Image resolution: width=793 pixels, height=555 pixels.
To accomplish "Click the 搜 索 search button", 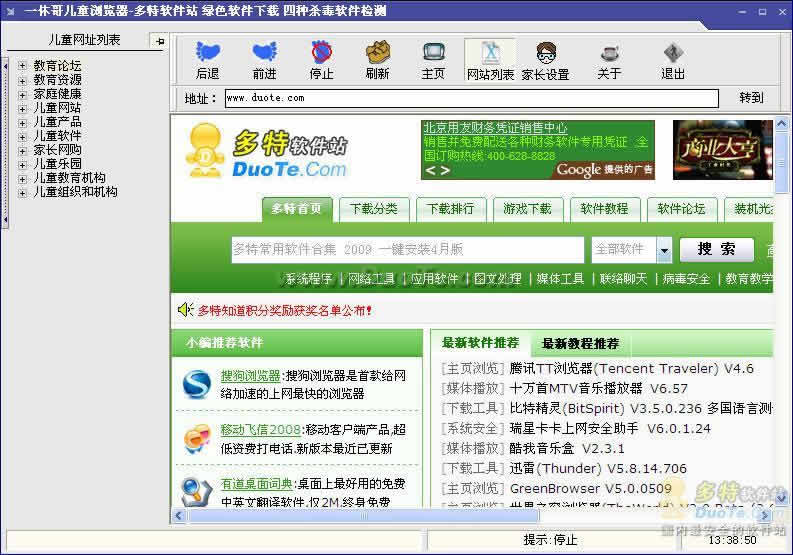I will coord(717,249).
